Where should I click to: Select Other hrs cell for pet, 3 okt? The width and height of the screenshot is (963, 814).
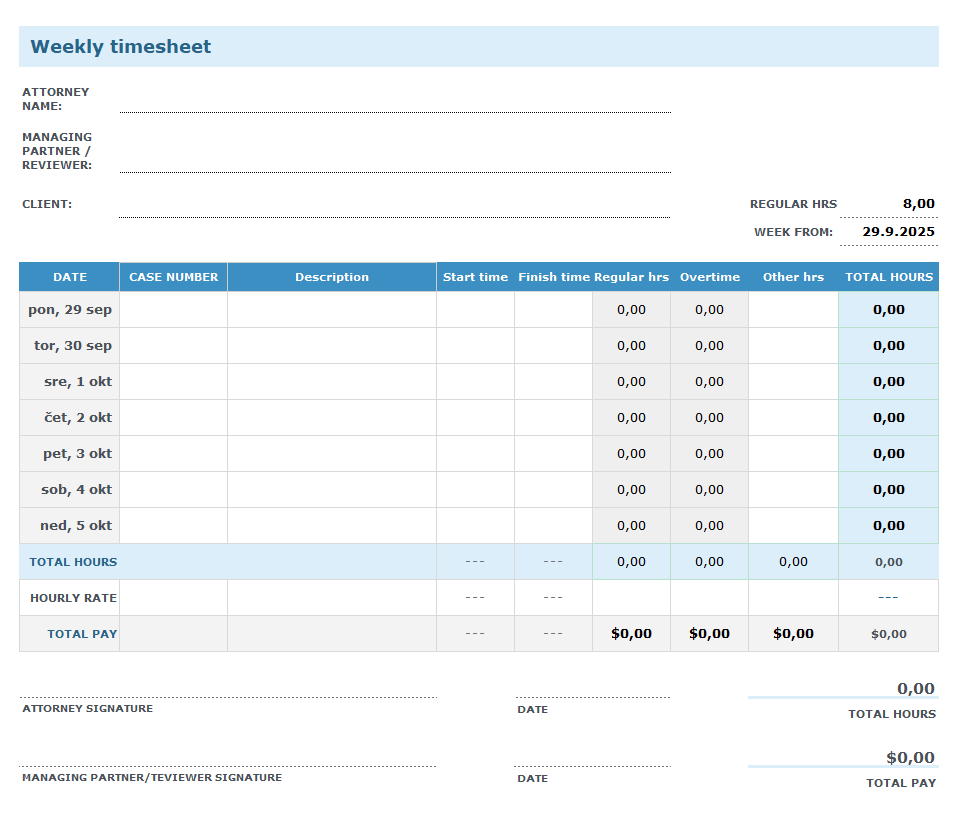(x=793, y=454)
